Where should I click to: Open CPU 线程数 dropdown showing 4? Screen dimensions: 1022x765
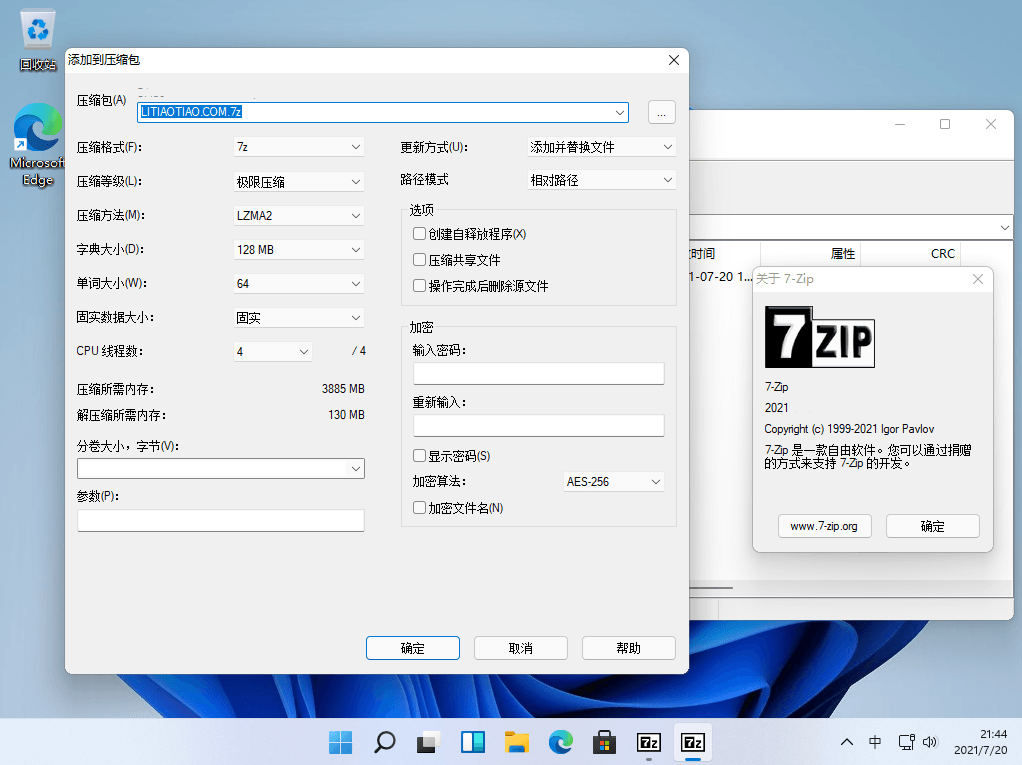coord(272,351)
